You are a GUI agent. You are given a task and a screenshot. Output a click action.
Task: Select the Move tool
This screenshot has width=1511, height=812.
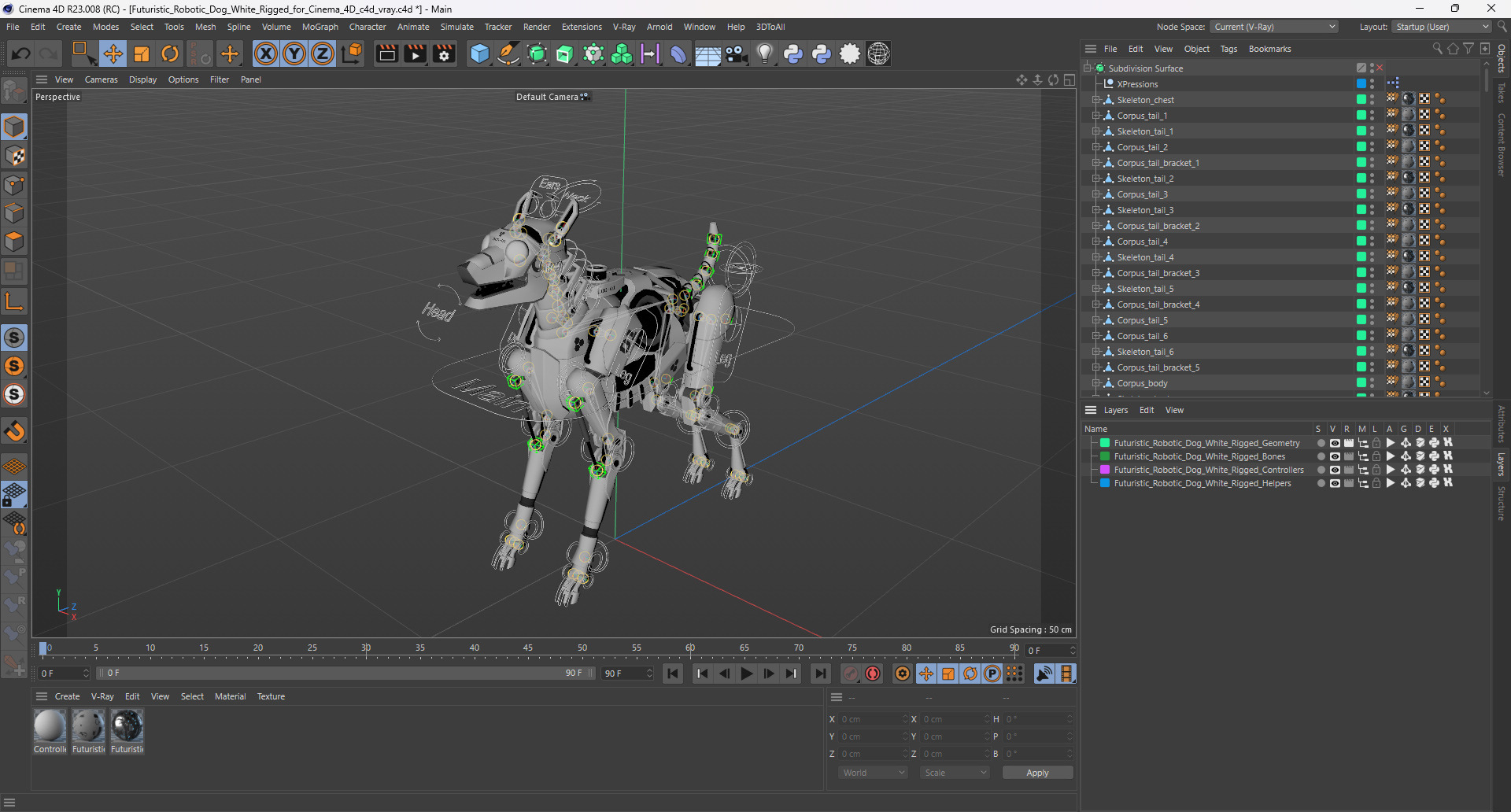[x=113, y=54]
